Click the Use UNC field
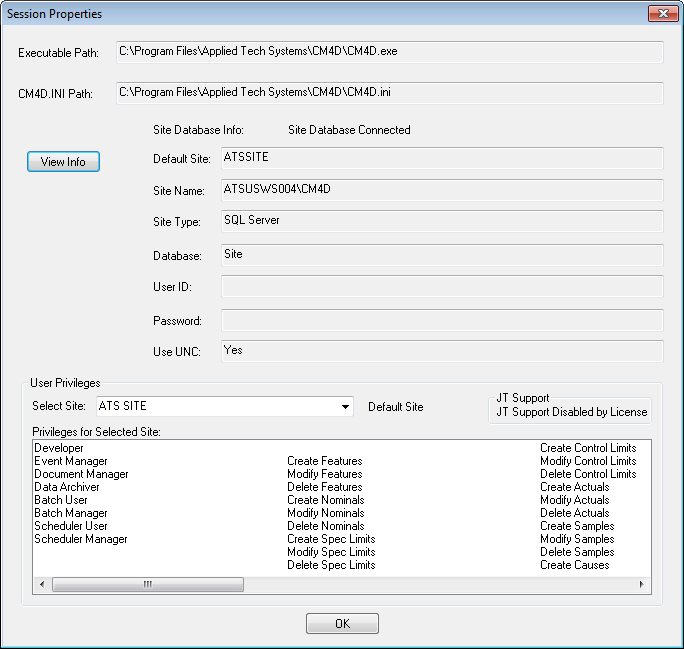 point(442,351)
